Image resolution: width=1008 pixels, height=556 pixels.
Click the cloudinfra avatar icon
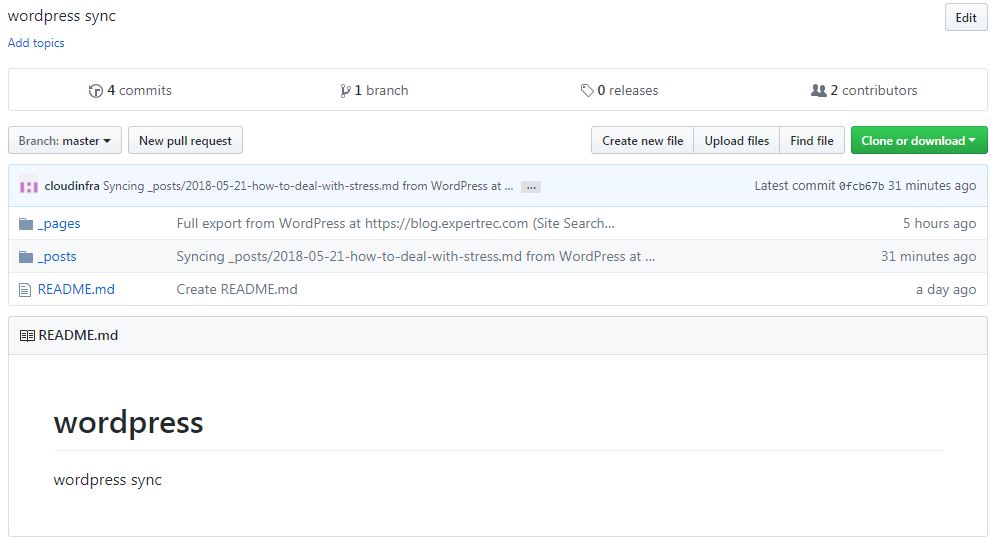point(29,186)
